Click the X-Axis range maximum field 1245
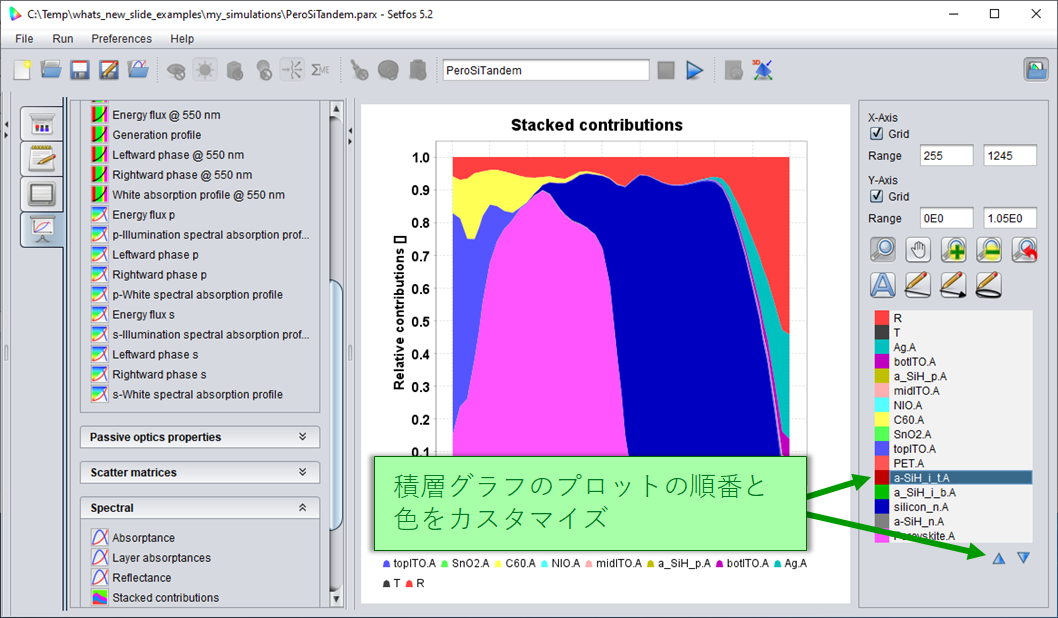Screen dimensions: 1058x618 pyautogui.click(x=1009, y=156)
